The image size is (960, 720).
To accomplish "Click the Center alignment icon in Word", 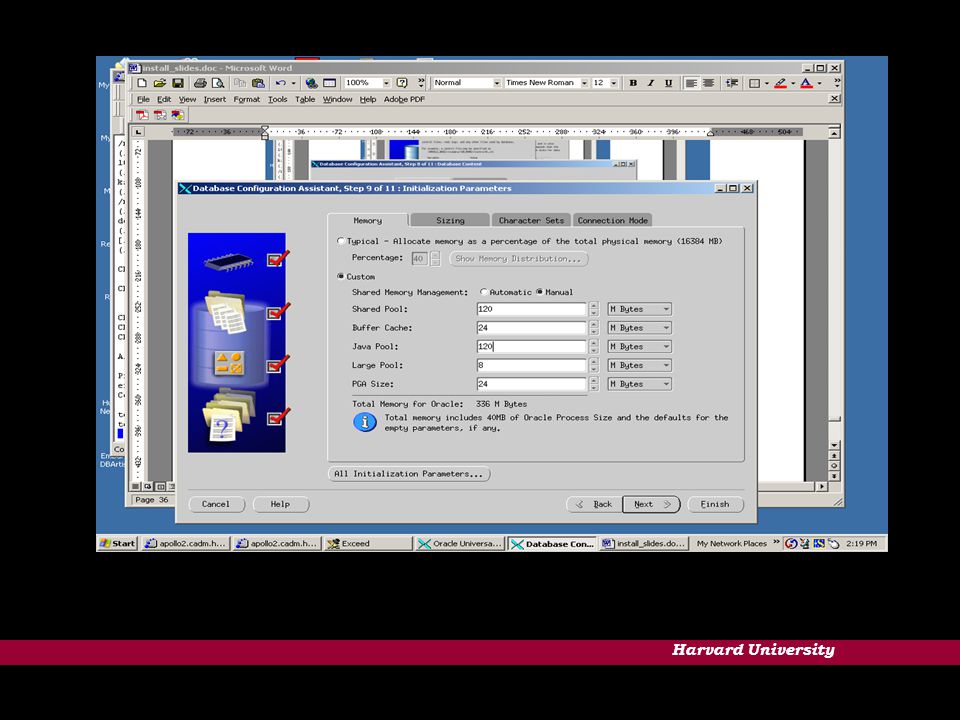I will 708,83.
